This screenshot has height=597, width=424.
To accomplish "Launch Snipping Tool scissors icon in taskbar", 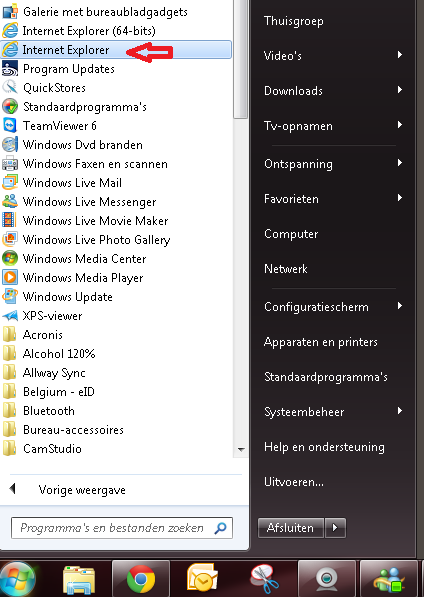I will 264,579.
